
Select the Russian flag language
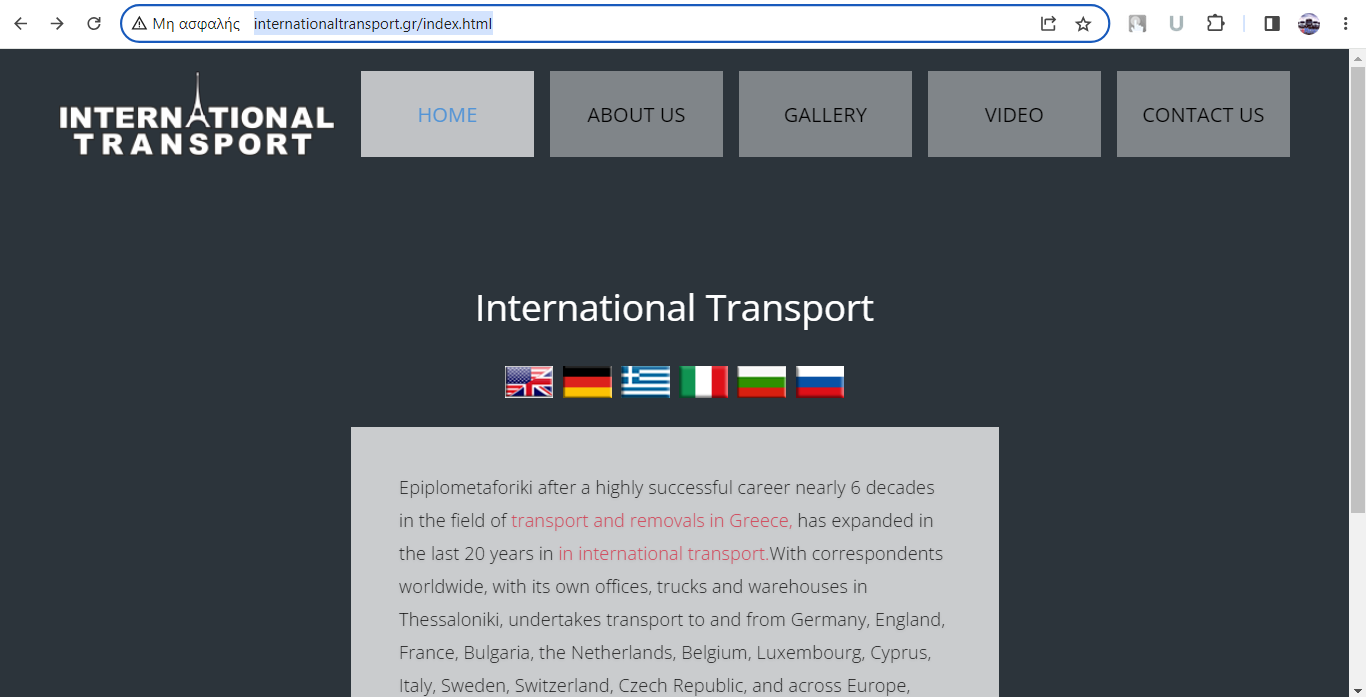click(x=820, y=382)
